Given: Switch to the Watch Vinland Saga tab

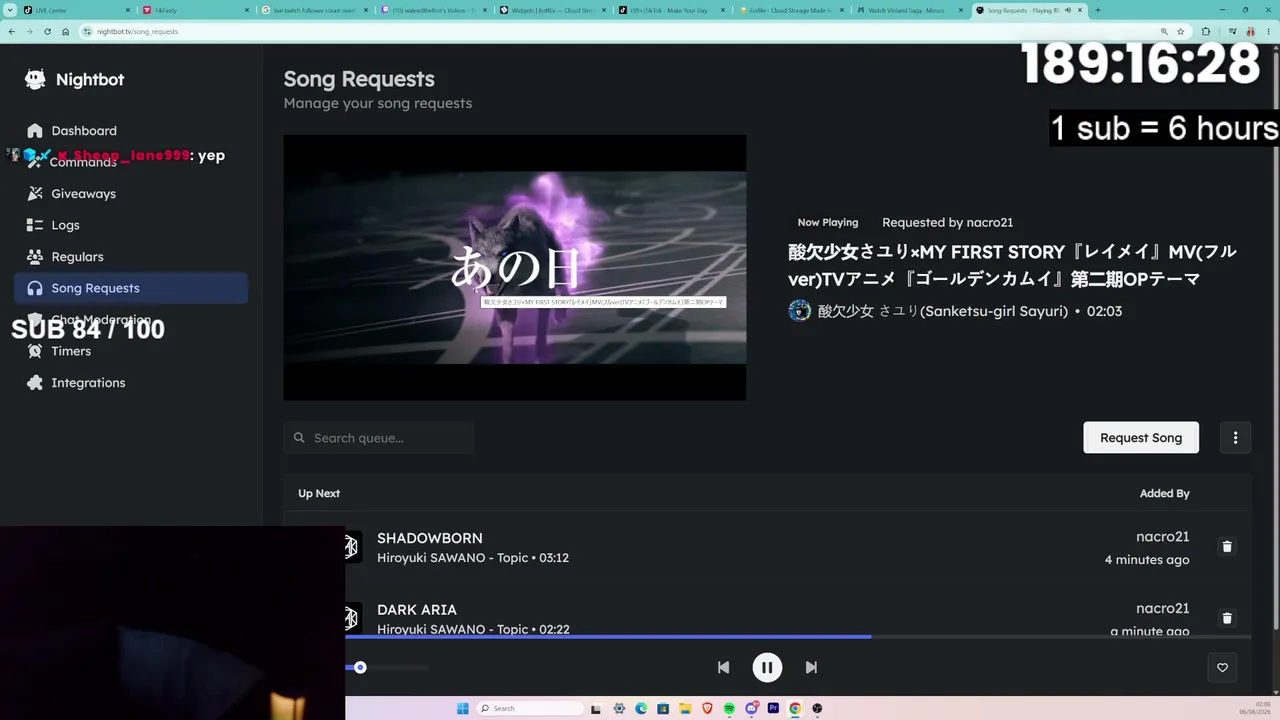Looking at the screenshot, I should (x=909, y=10).
